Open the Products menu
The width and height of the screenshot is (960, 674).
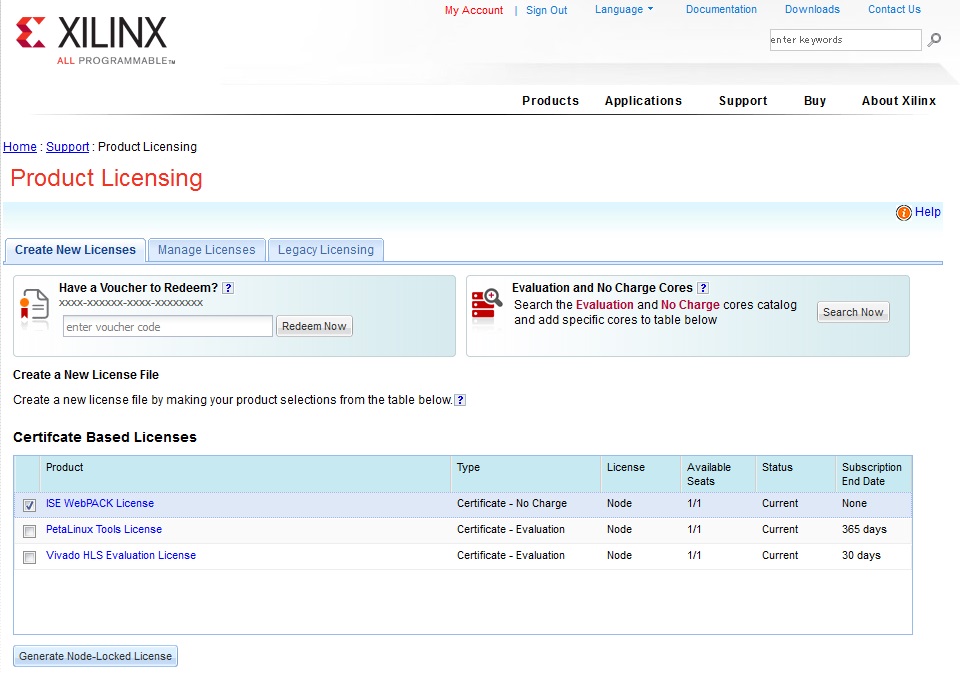pos(550,100)
